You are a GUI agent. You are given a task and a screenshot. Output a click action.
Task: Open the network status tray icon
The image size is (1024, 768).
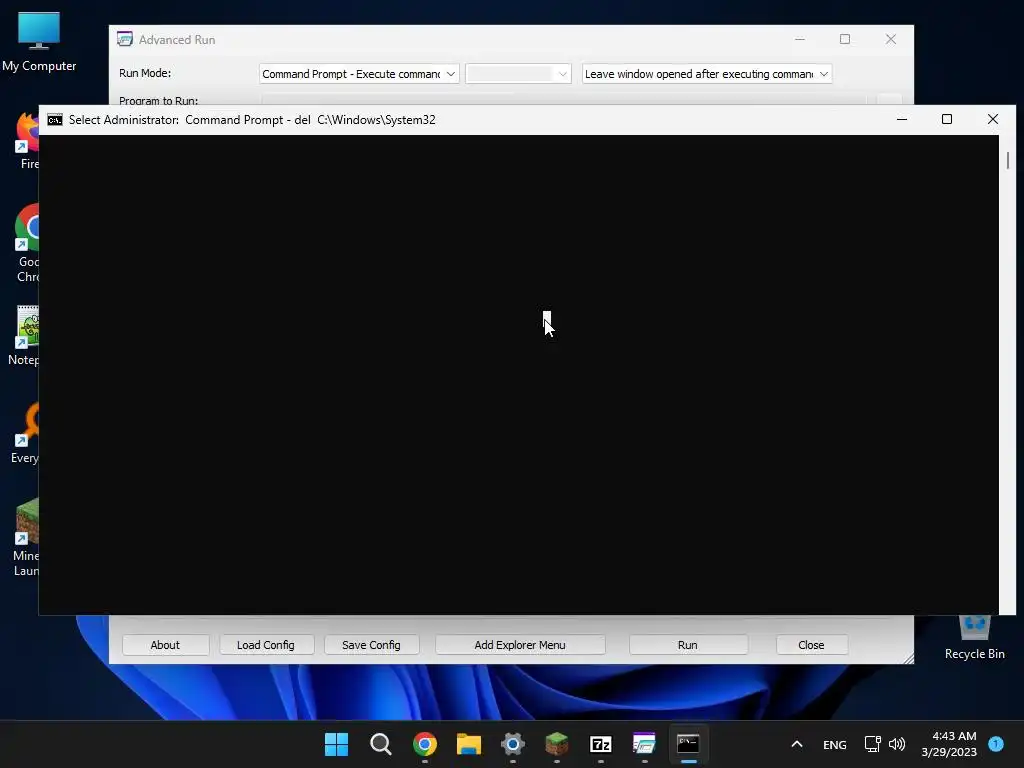pyautogui.click(x=872, y=744)
